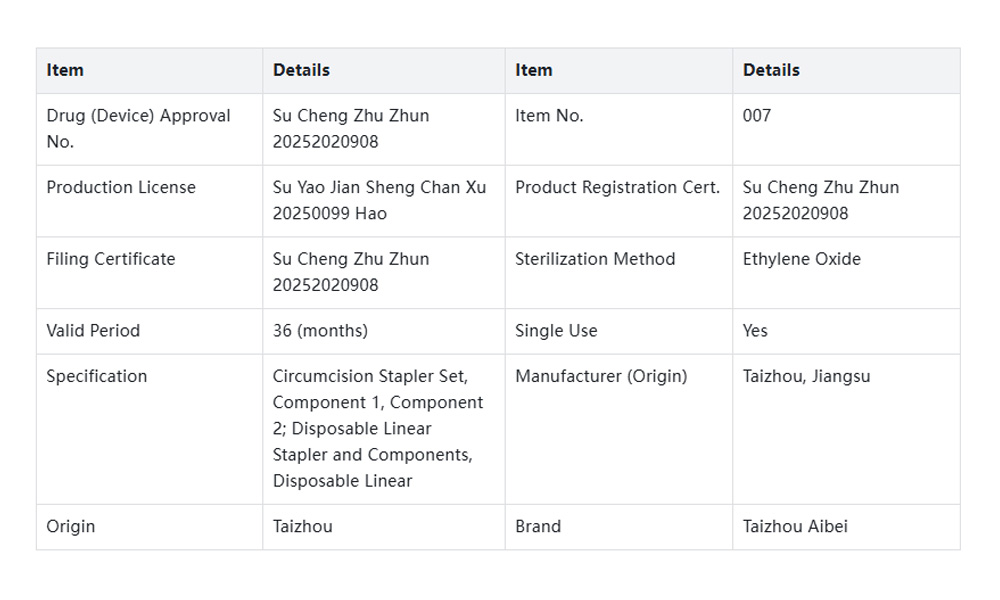The width and height of the screenshot is (1000, 600).
Task: Click the "36 (months)" value
Action: (320, 331)
